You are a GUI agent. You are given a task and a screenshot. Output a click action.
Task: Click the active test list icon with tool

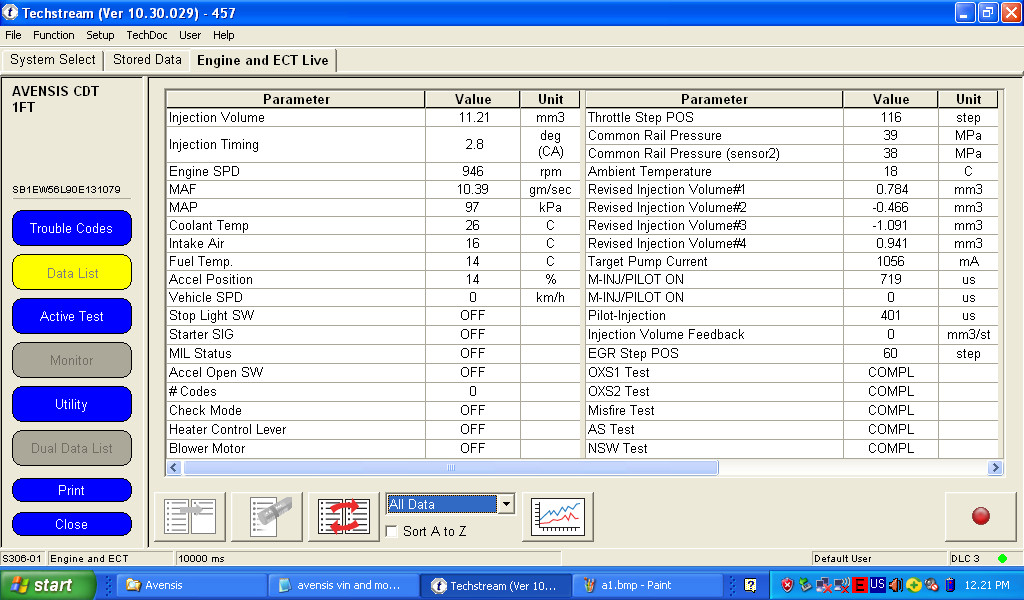click(267, 516)
